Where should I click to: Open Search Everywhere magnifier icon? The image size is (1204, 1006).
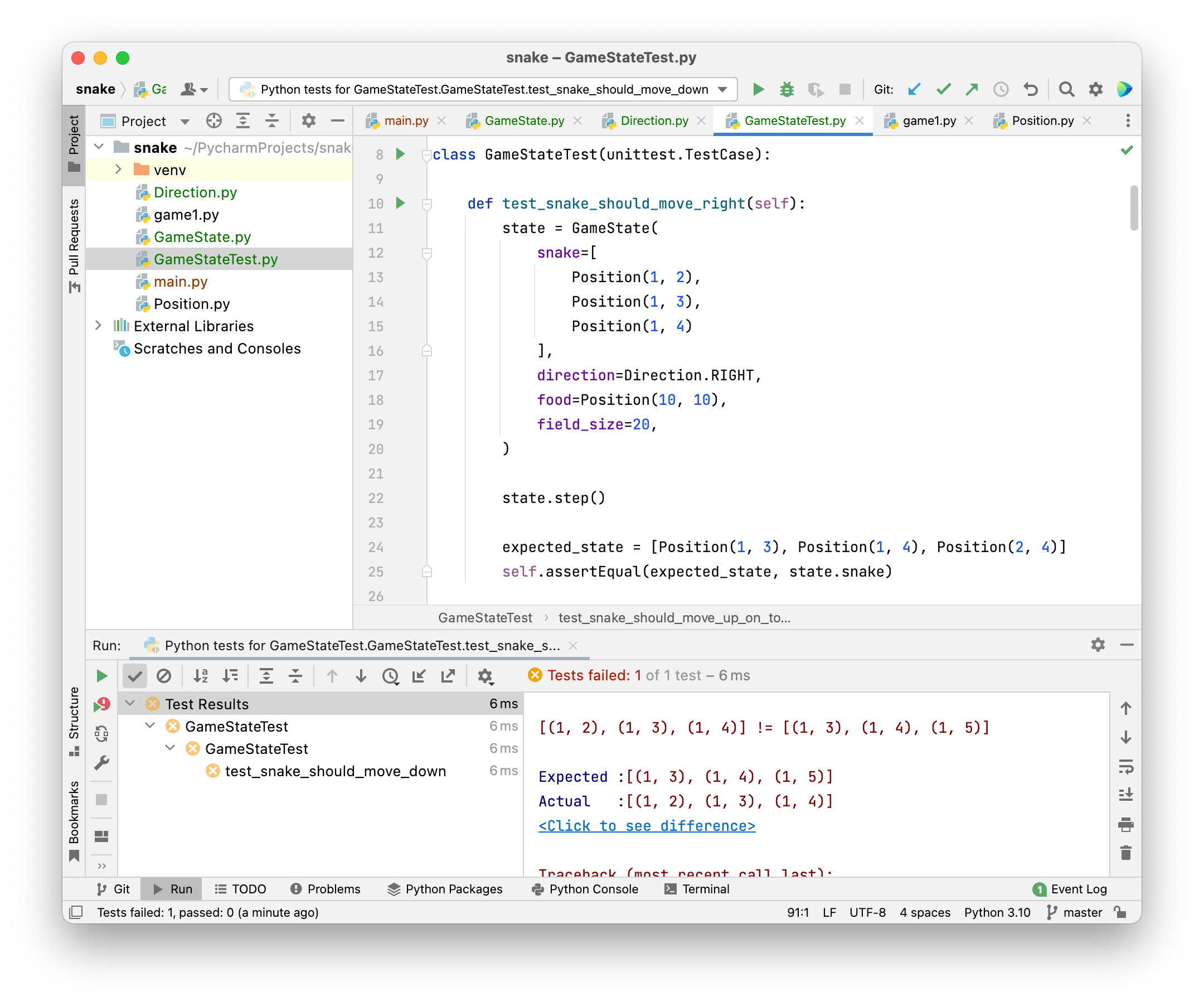pos(1066,89)
